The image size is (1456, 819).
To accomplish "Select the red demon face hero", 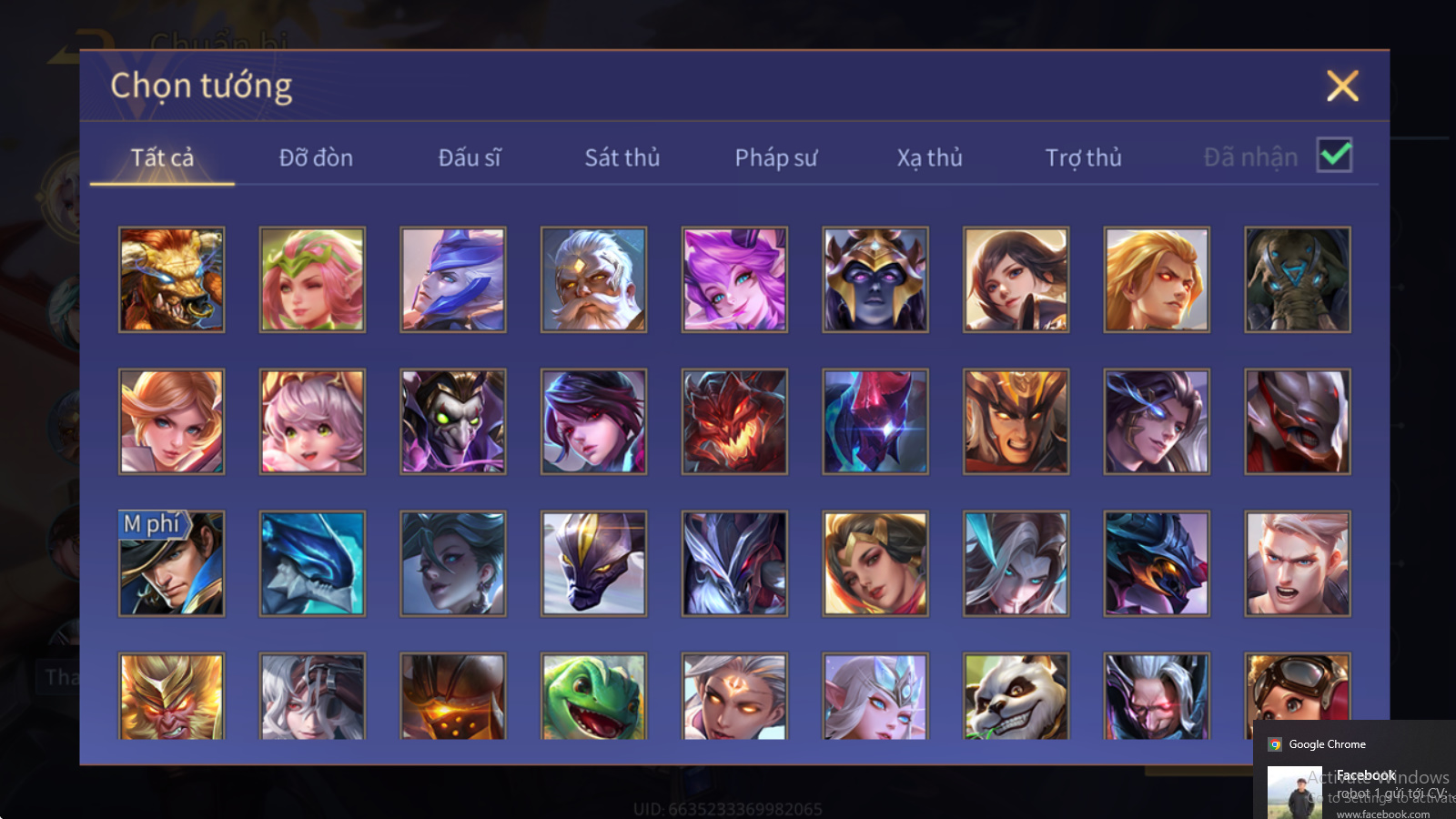I will point(734,421).
